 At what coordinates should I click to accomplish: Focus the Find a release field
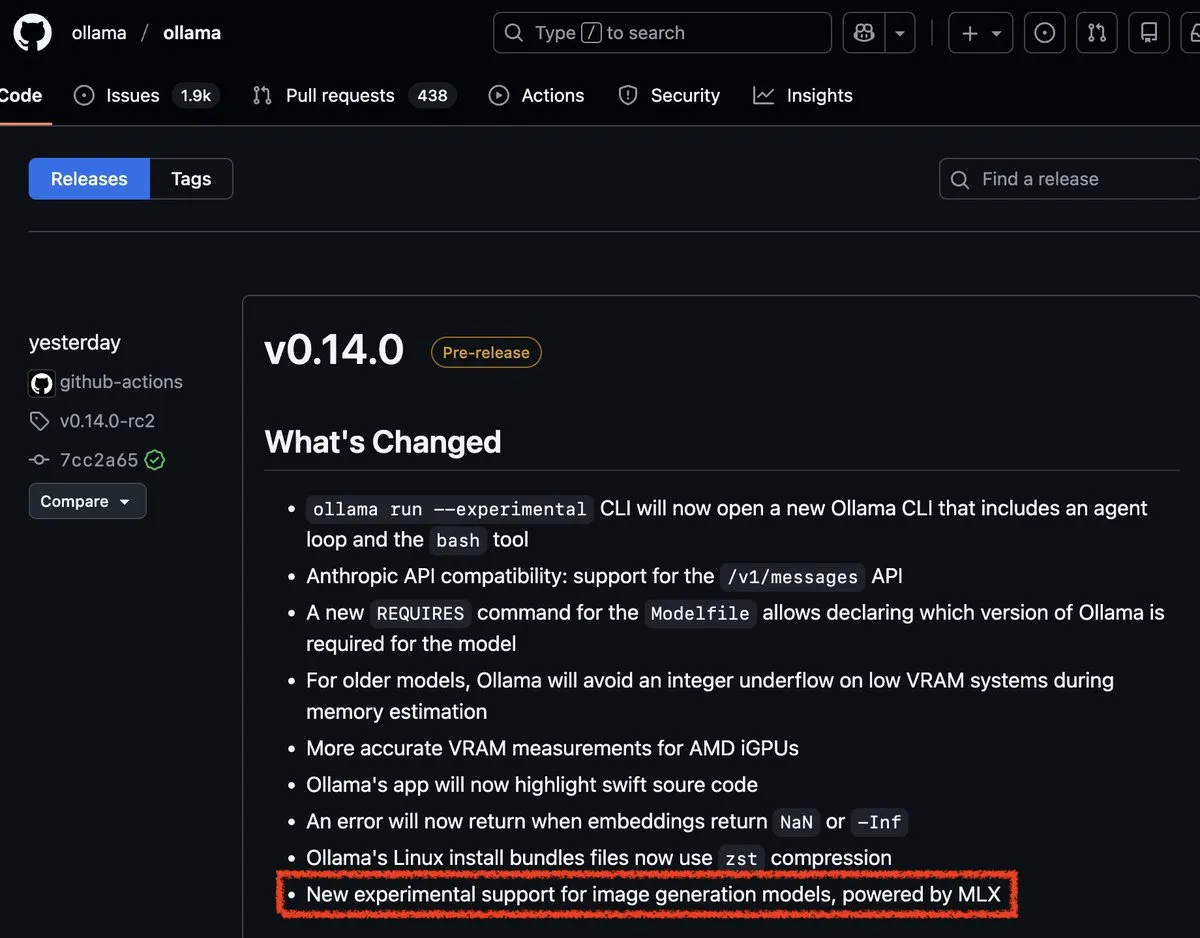(x=1069, y=179)
